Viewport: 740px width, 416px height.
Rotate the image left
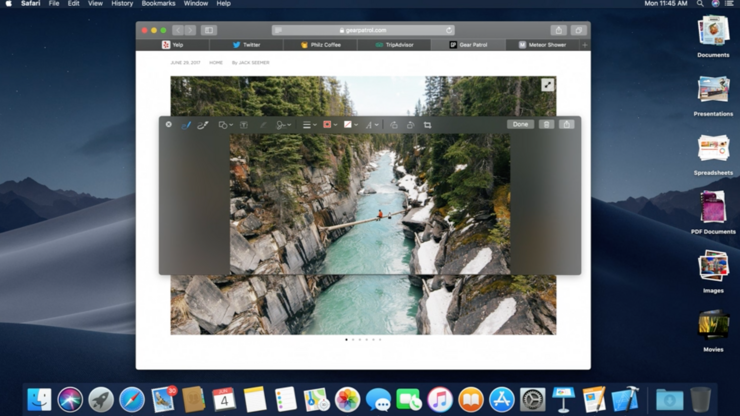(394, 125)
